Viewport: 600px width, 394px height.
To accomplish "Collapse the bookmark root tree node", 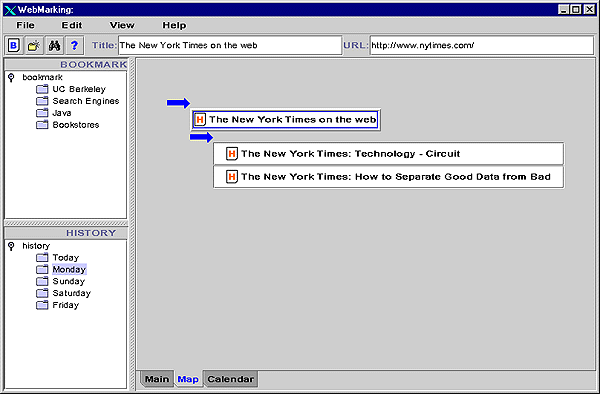I will 11,78.
